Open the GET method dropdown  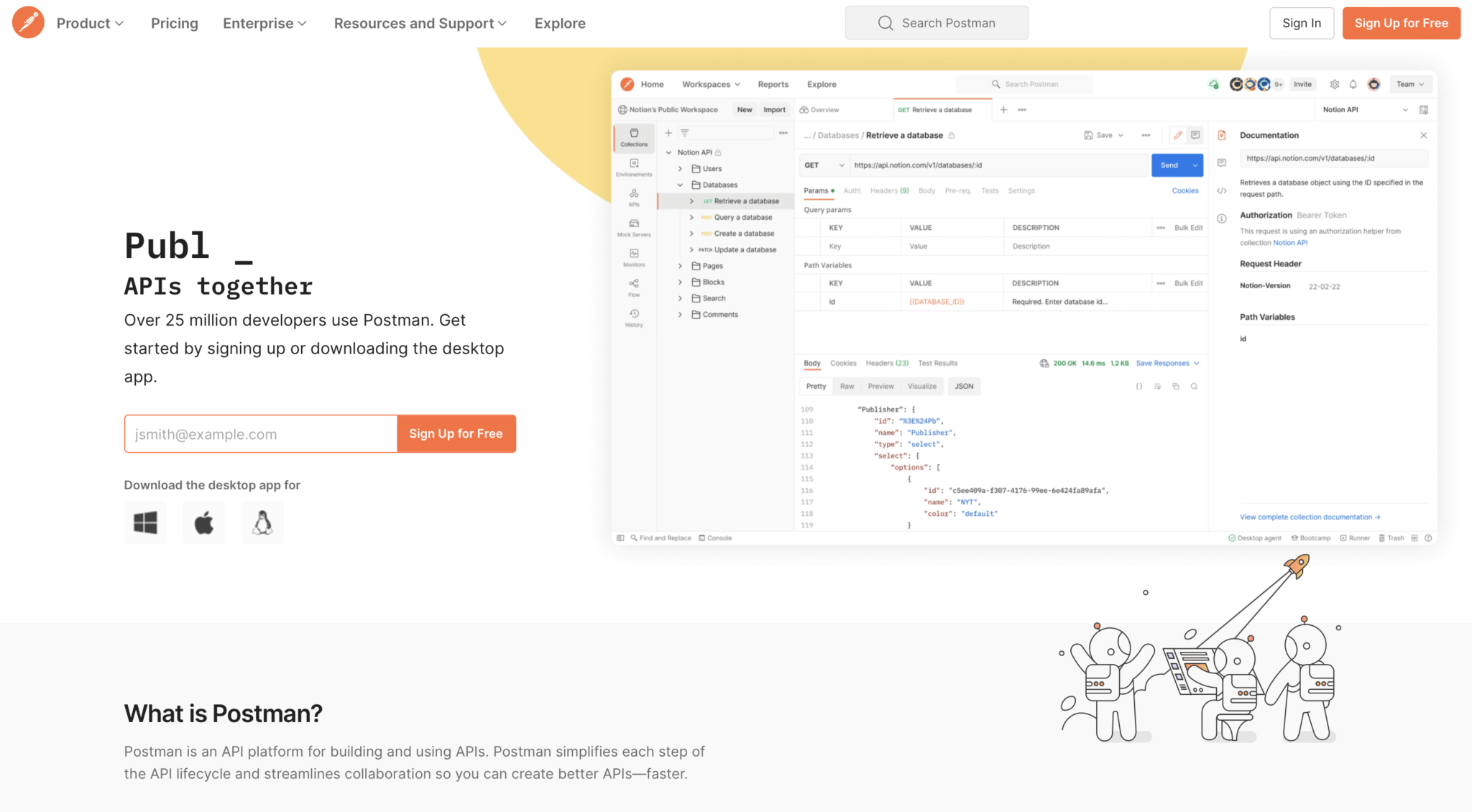tap(823, 165)
